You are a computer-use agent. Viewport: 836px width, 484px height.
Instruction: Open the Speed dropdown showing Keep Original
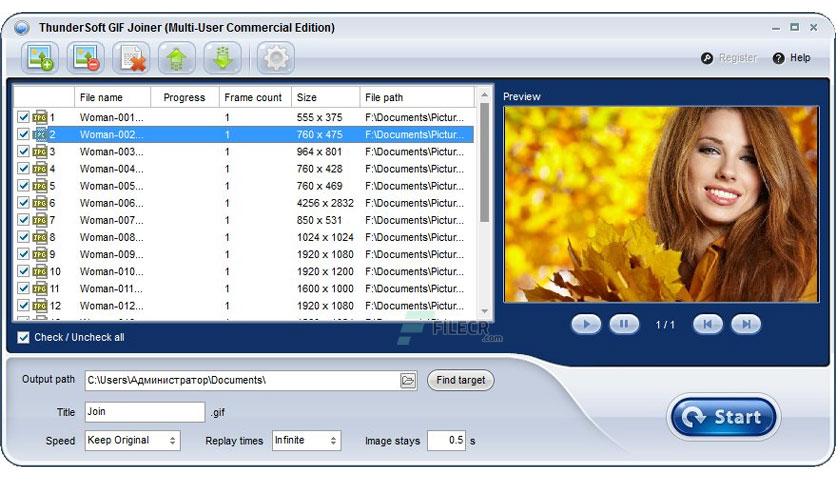(132, 440)
